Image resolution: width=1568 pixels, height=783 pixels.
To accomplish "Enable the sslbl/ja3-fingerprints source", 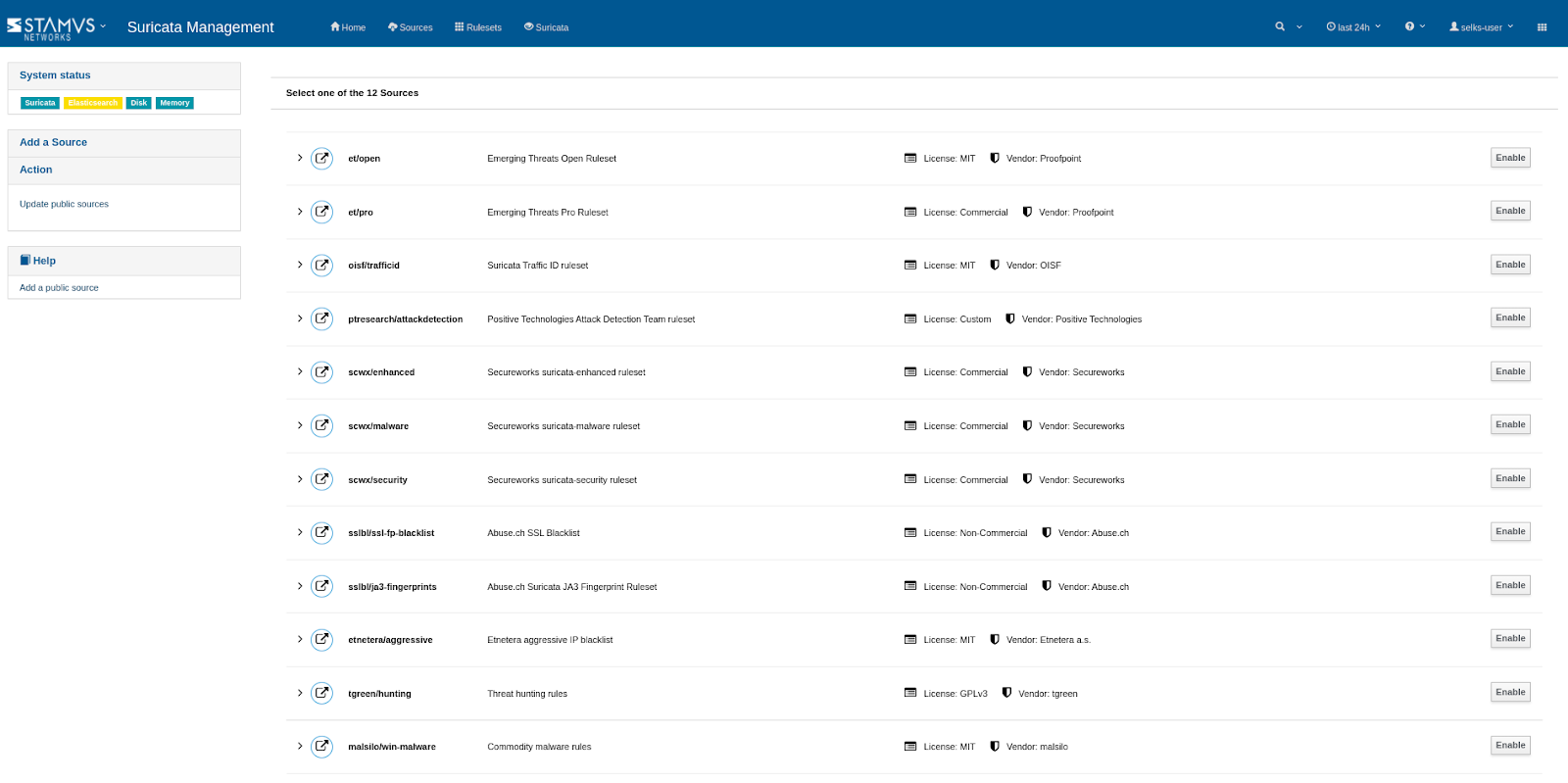I will click(x=1510, y=585).
